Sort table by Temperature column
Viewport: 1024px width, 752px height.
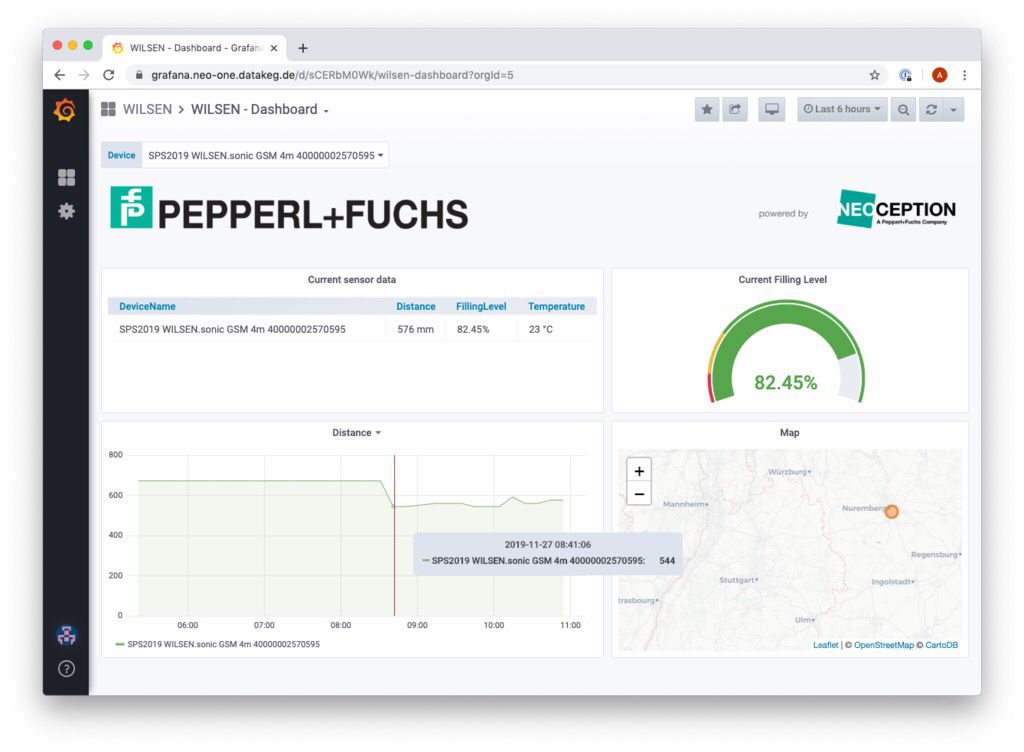(x=556, y=306)
